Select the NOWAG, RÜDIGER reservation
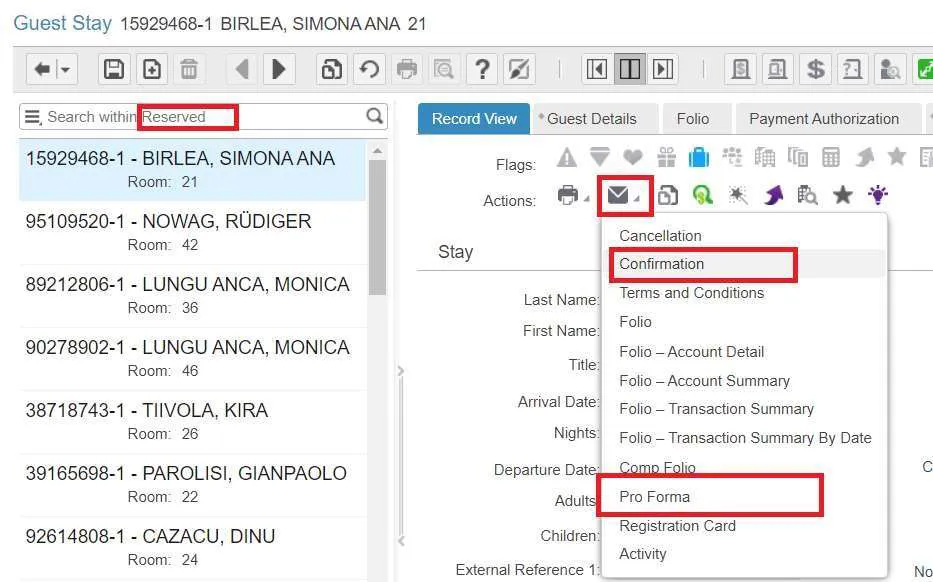 (193, 233)
